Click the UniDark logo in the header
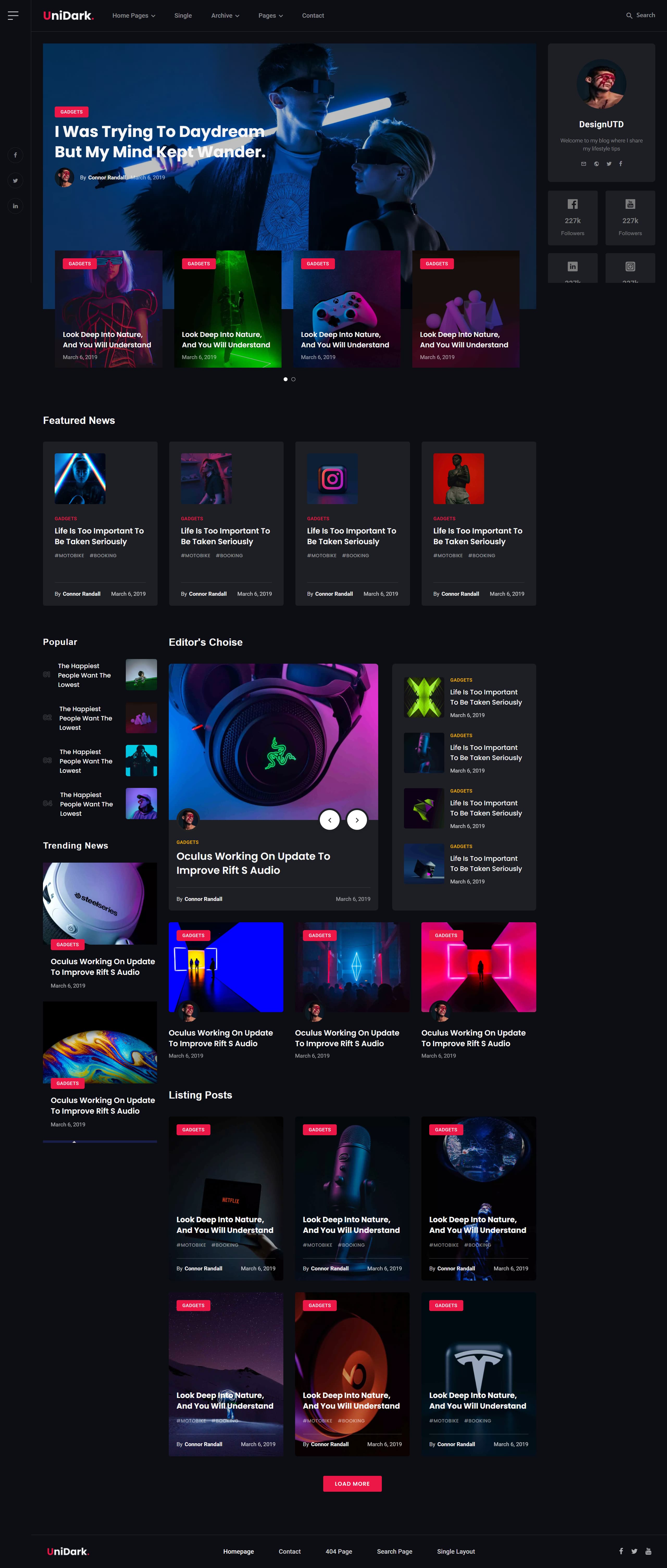The width and height of the screenshot is (667, 1568). (x=68, y=16)
